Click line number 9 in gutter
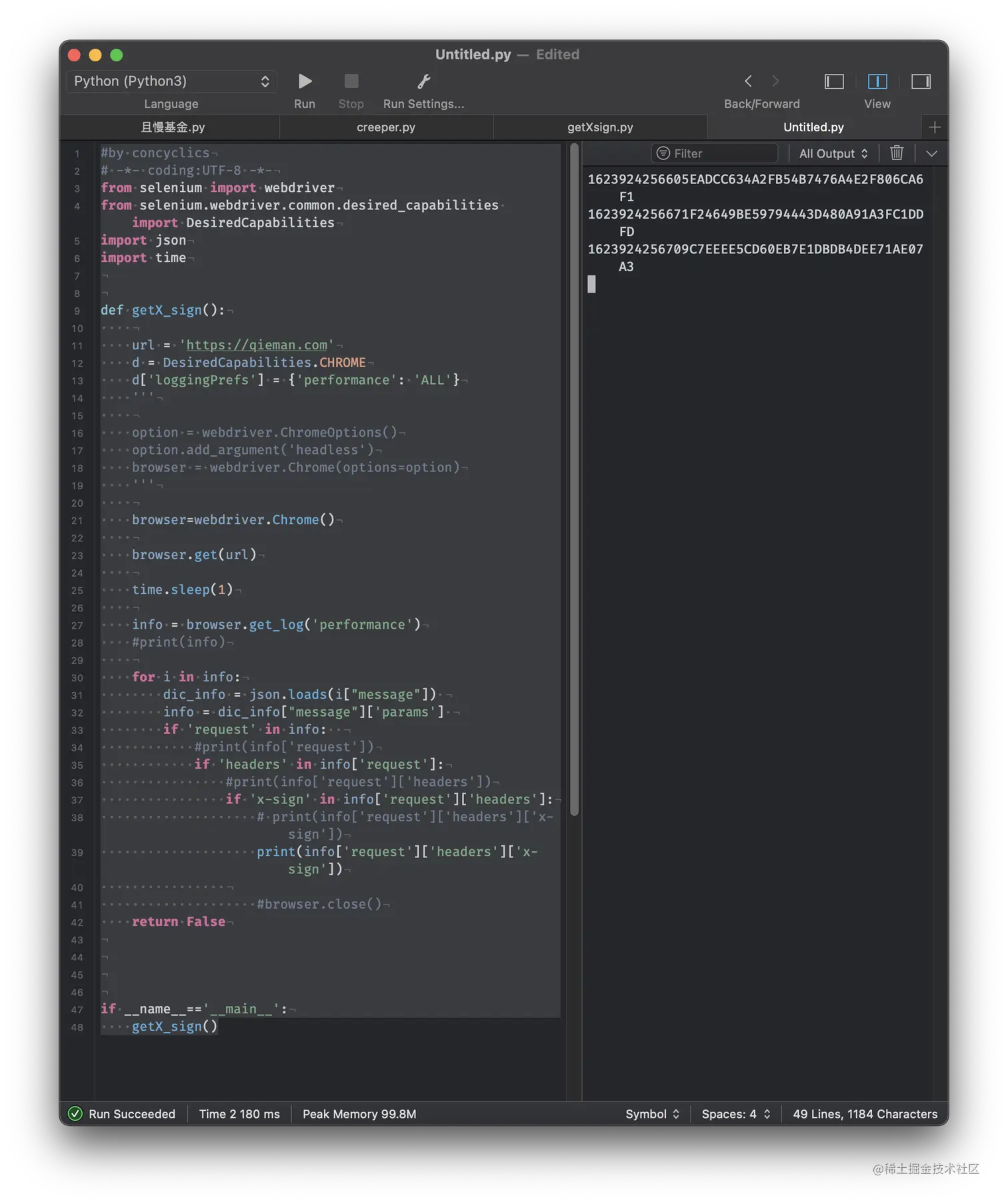The width and height of the screenshot is (1008, 1204). coord(77,311)
